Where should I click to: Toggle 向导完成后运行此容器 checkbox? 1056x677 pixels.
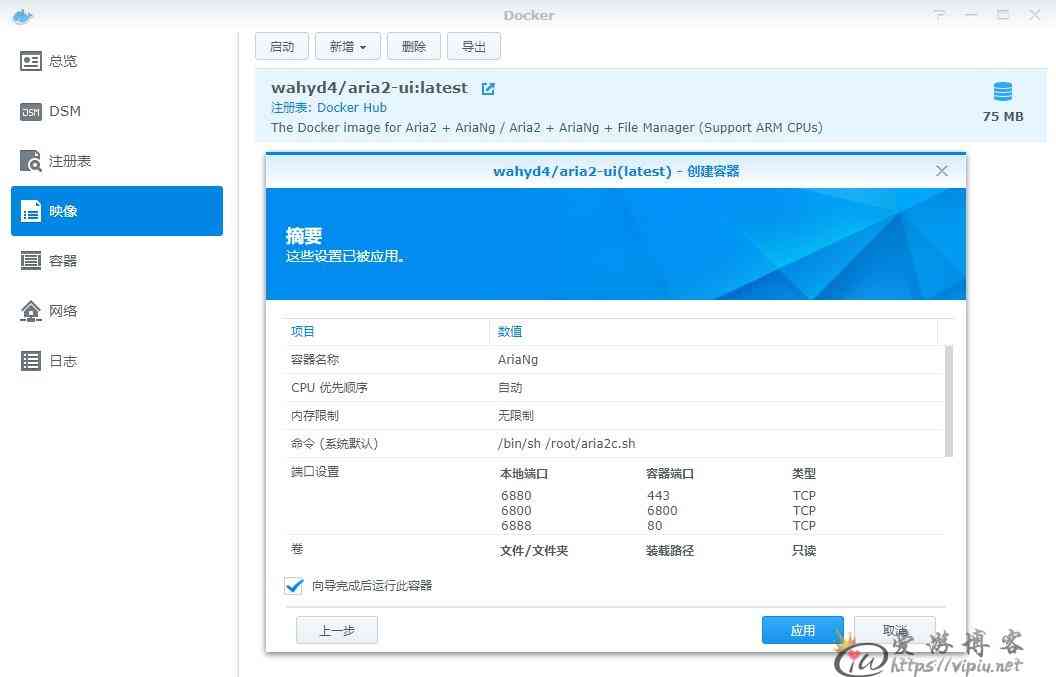tap(294, 585)
